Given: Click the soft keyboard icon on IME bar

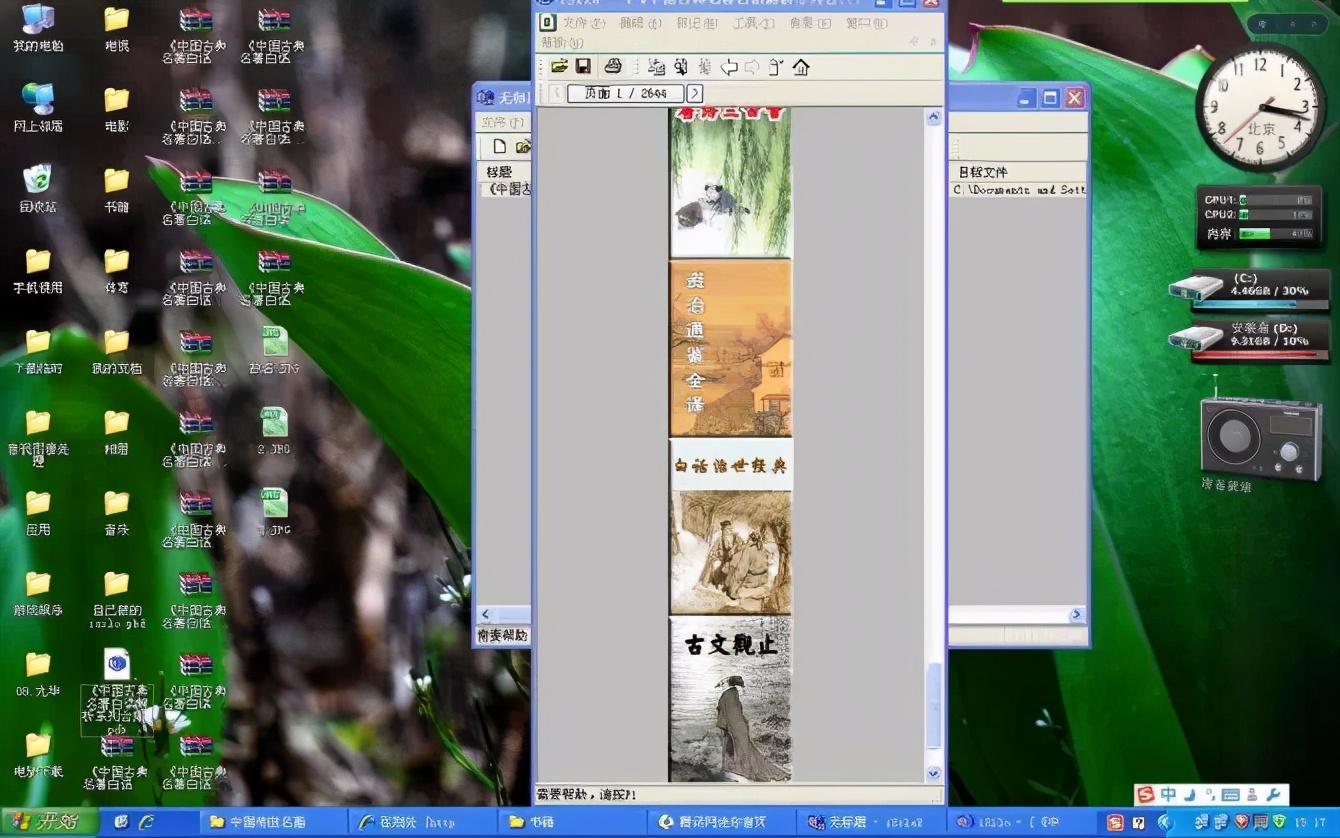Looking at the screenshot, I should click(x=1231, y=795).
